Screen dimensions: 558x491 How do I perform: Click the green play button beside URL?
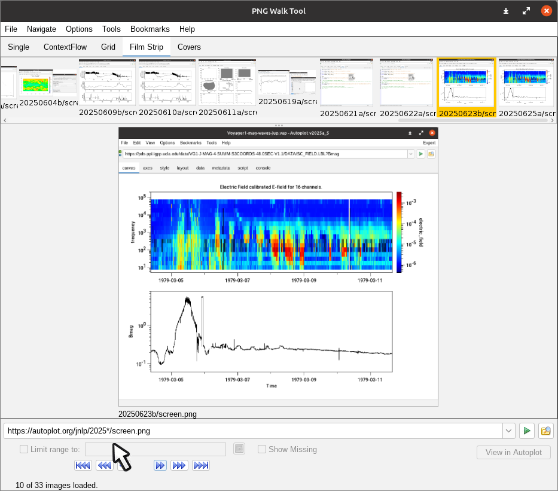[527, 431]
